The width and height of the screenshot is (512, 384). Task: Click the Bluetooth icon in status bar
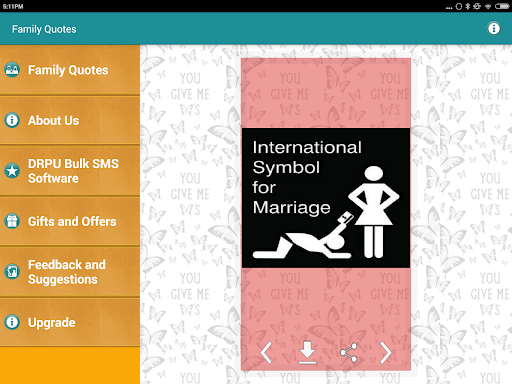tap(467, 6)
